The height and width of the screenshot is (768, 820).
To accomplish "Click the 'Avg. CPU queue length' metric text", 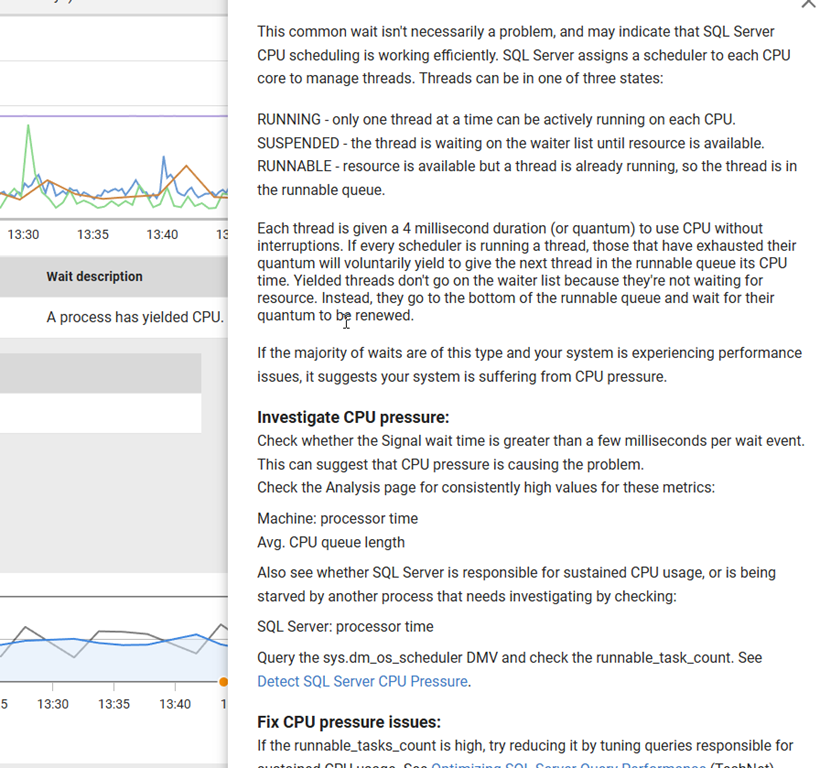I will 331,542.
